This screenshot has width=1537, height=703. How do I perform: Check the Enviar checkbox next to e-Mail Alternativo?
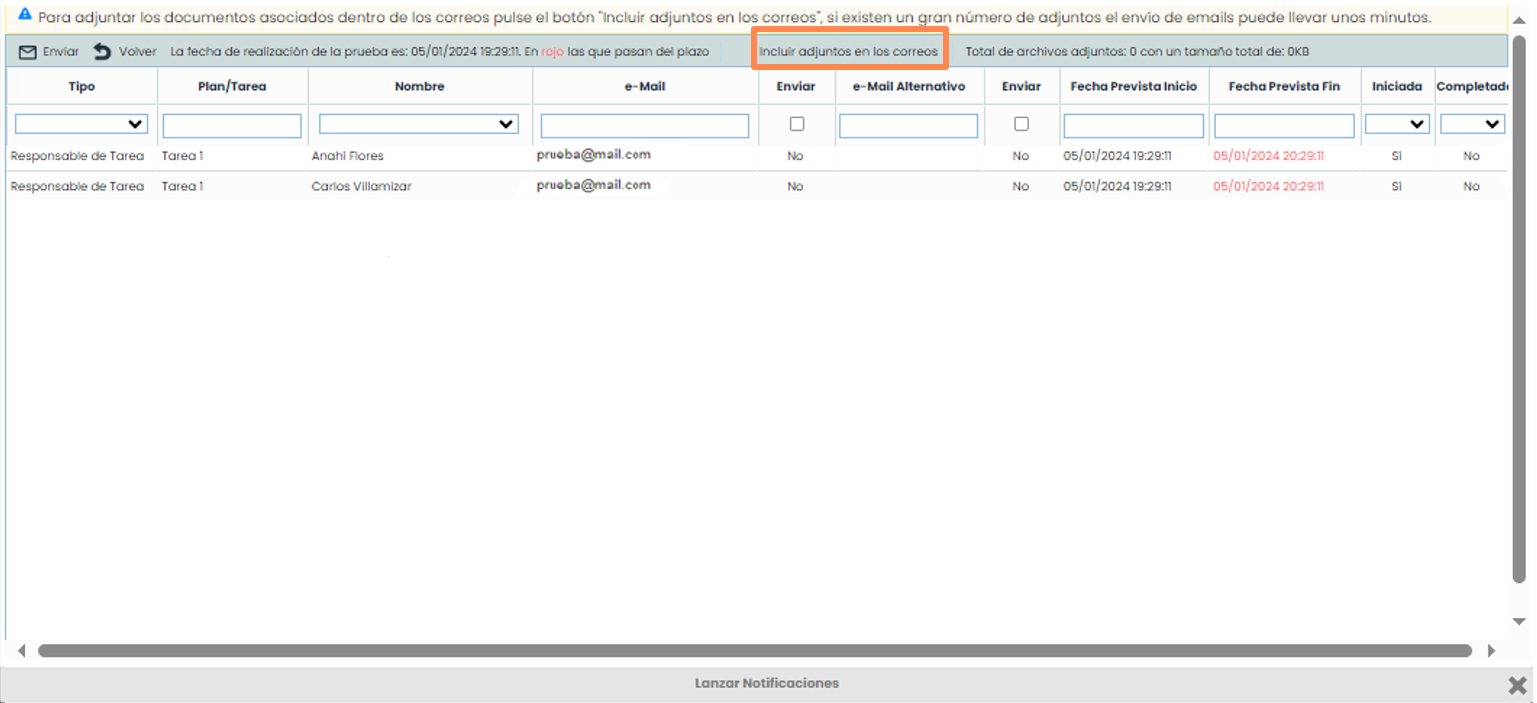[x=1021, y=124]
